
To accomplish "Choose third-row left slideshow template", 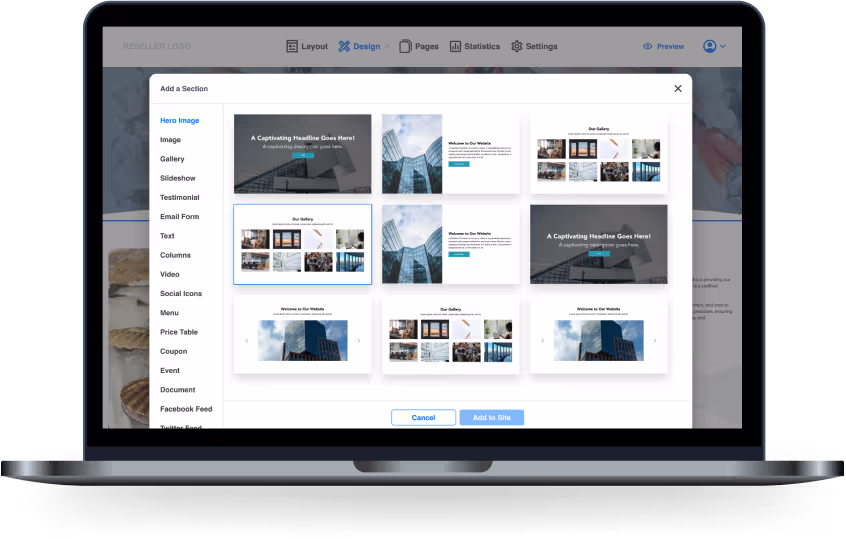I will pos(303,335).
